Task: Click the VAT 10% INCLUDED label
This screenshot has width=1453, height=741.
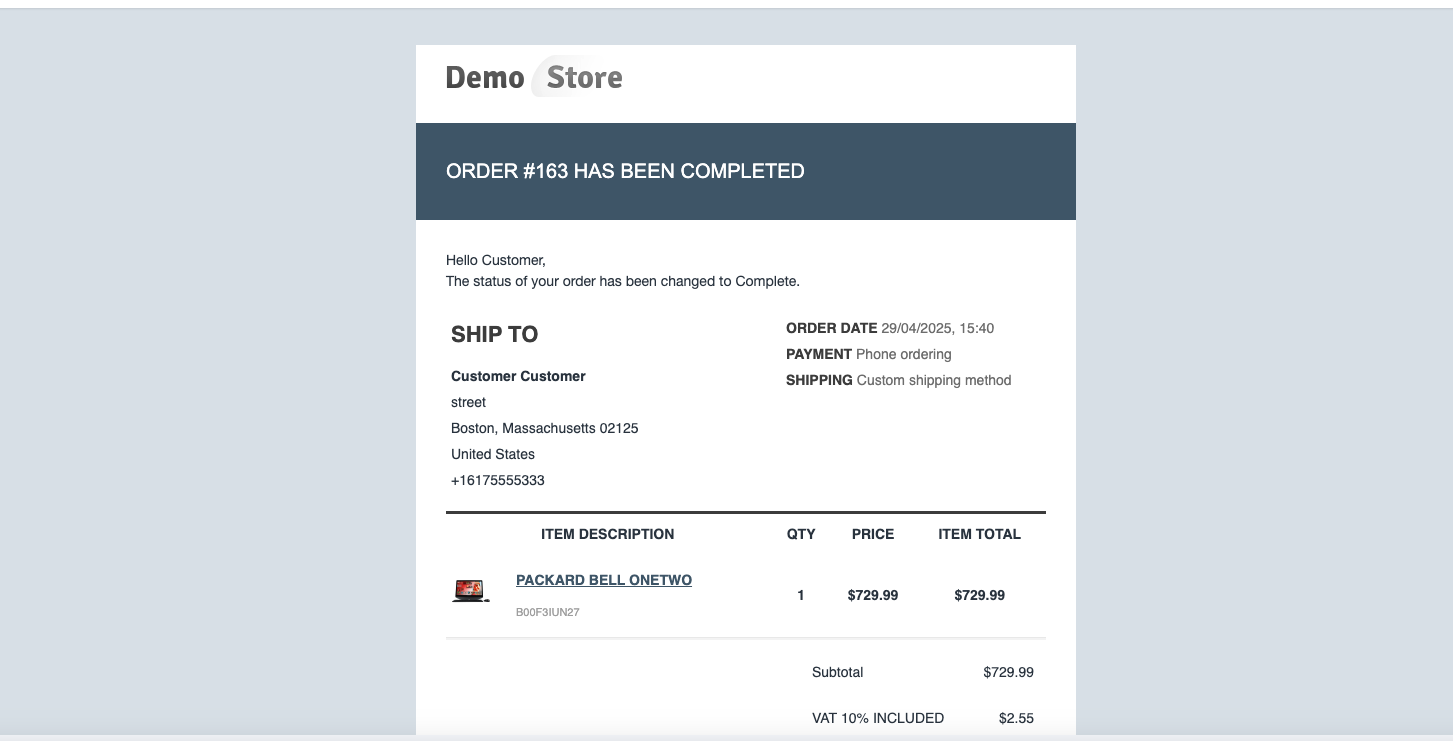Action: [878, 718]
